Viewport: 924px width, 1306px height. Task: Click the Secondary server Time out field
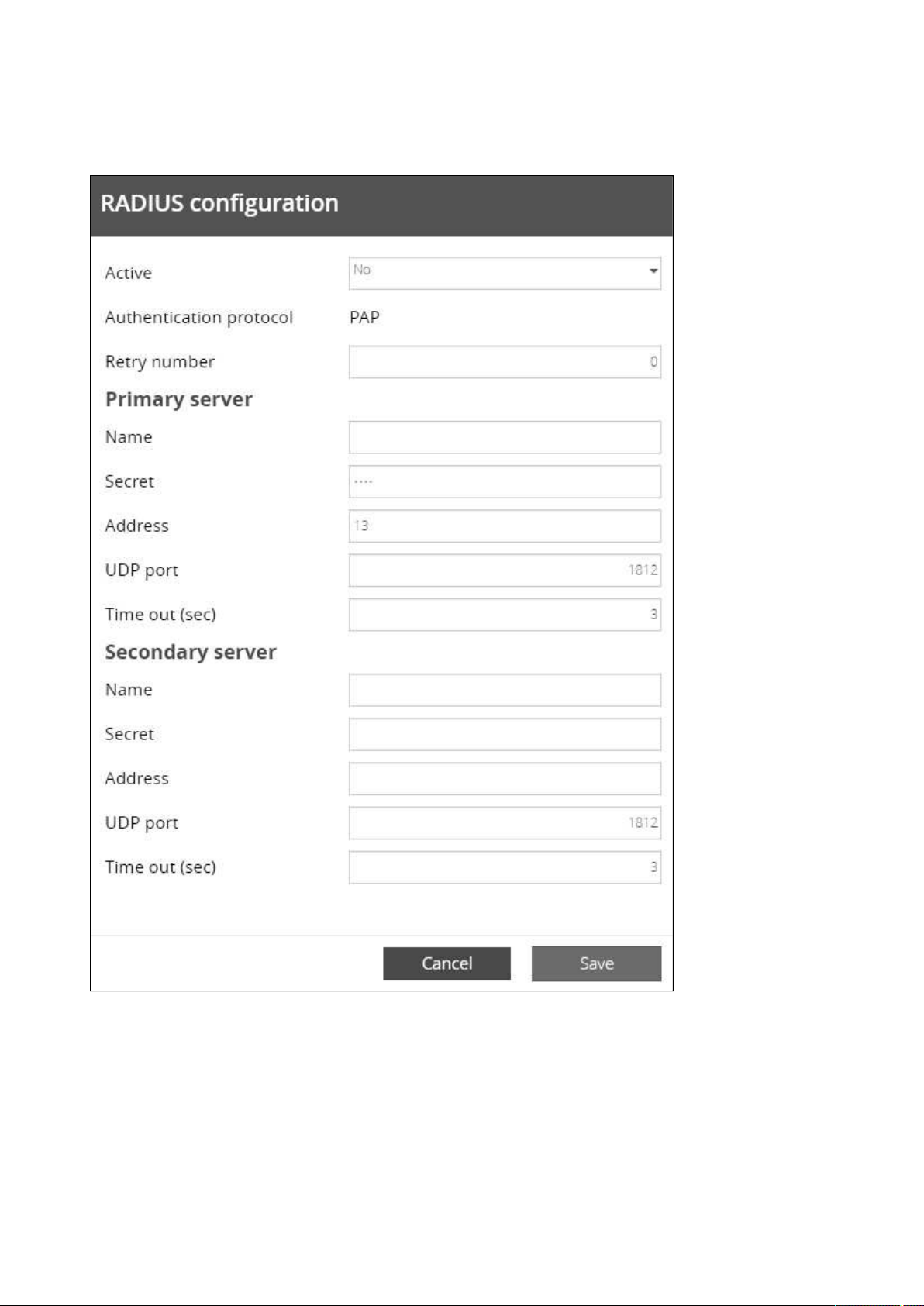pos(505,867)
